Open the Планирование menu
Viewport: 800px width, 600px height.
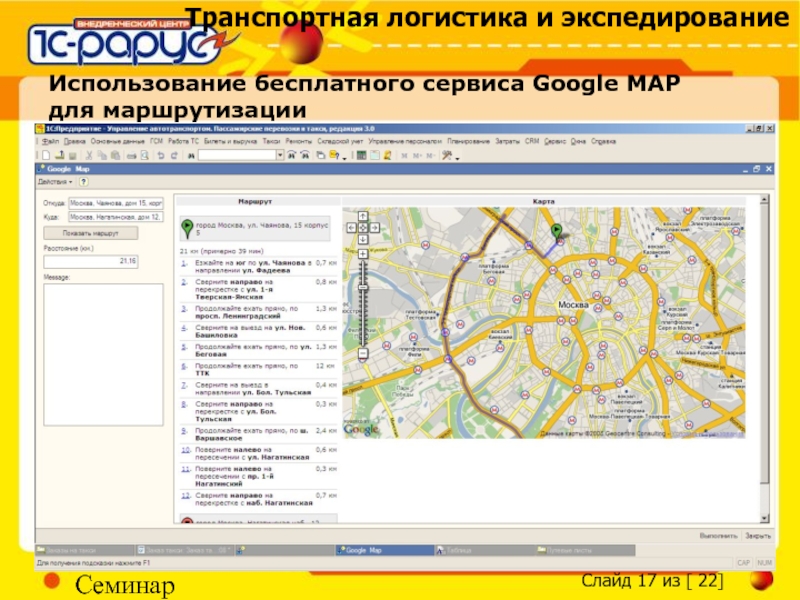tap(468, 141)
